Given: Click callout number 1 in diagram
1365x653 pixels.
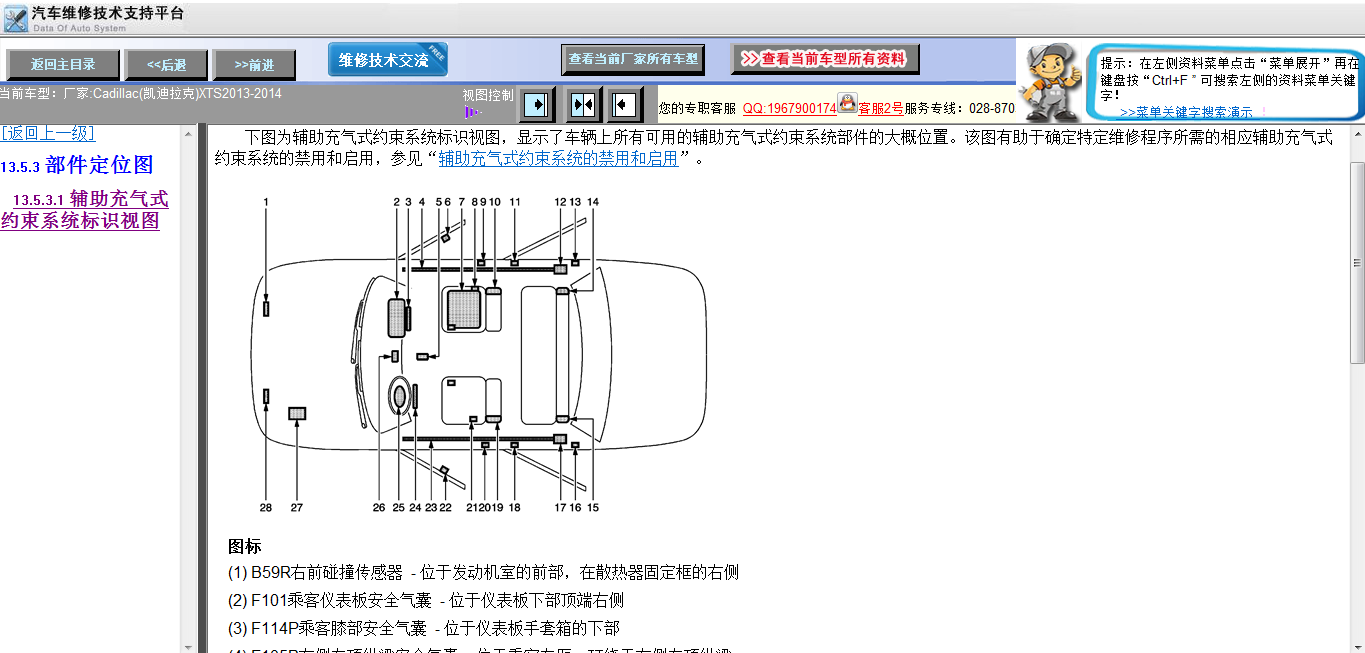Looking at the screenshot, I should [x=266, y=202].
